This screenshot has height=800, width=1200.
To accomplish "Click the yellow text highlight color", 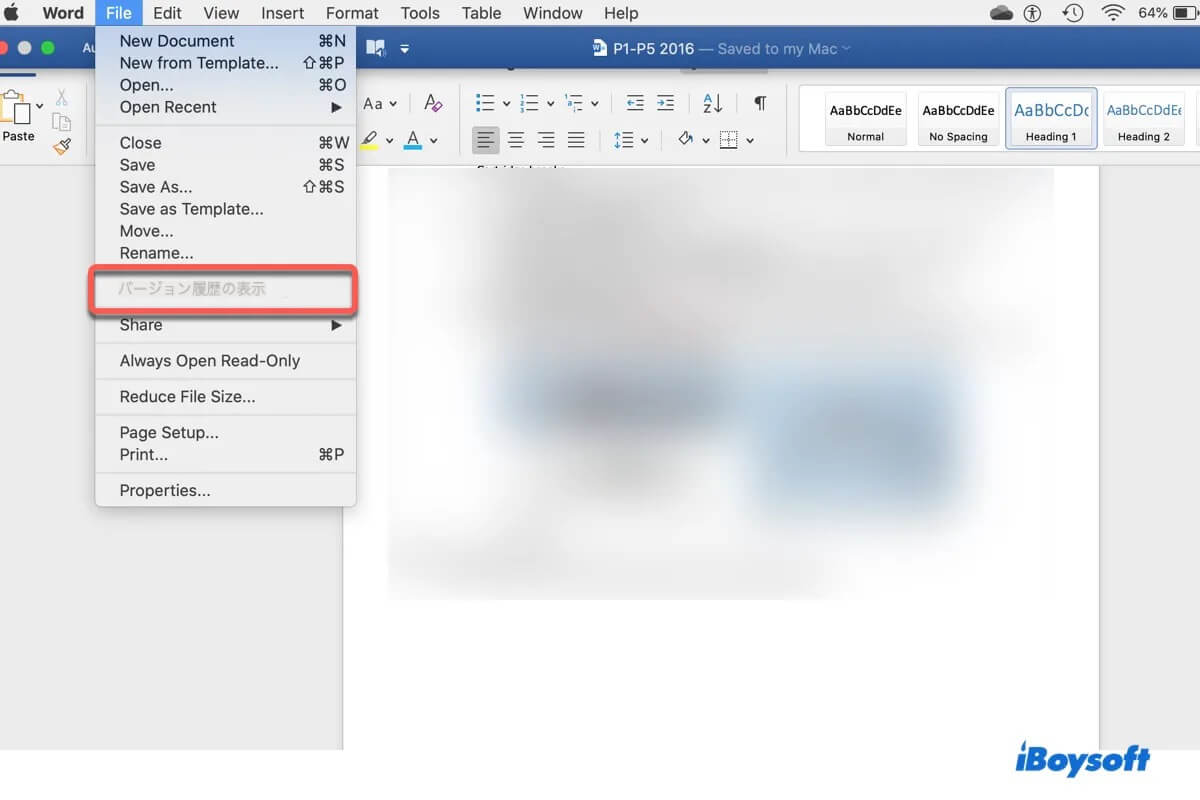I will point(369,140).
